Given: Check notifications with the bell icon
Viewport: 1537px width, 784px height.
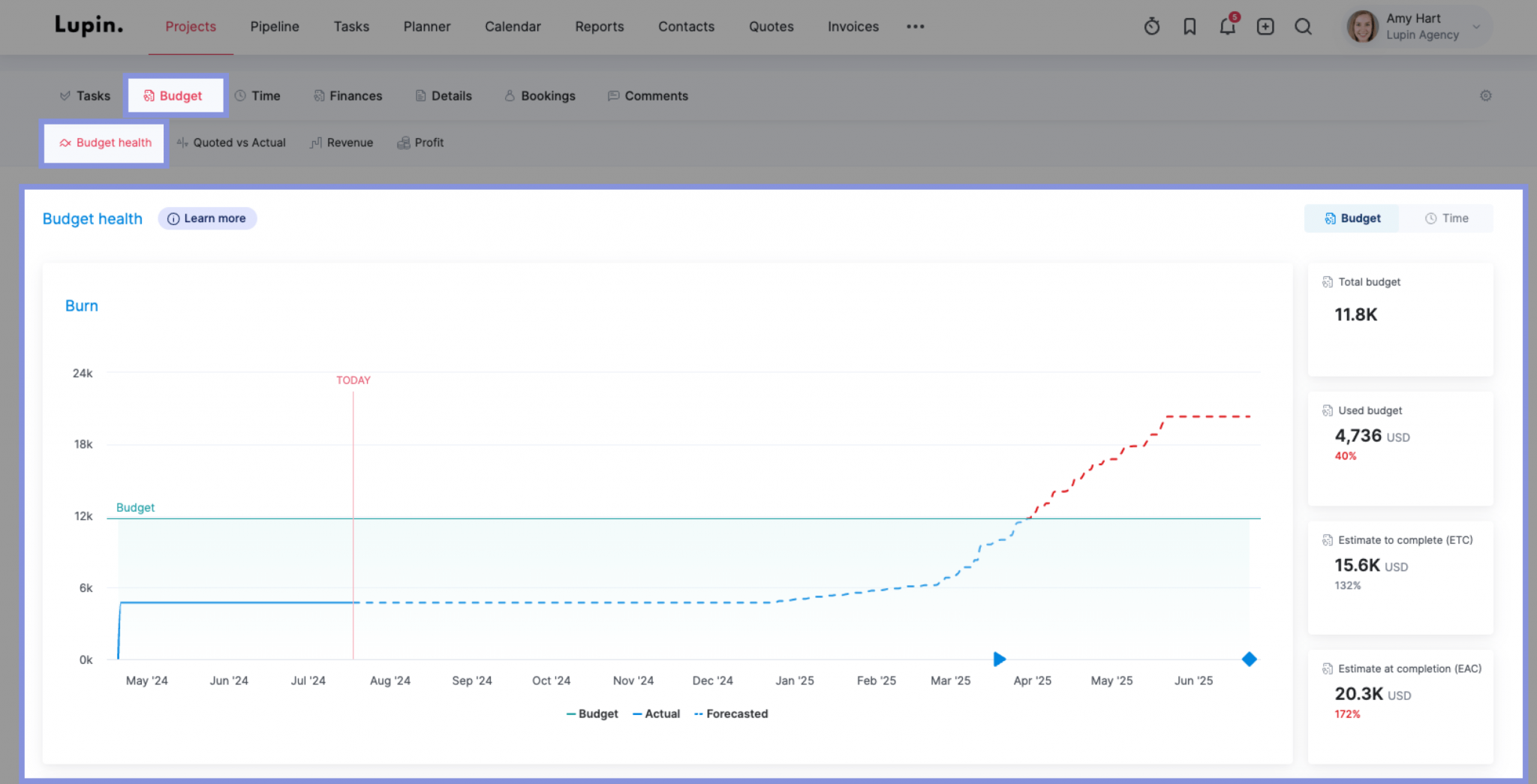Looking at the screenshot, I should point(1228,26).
